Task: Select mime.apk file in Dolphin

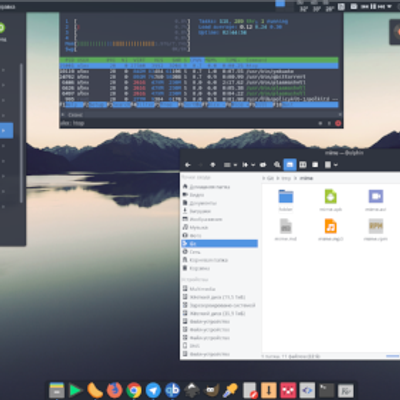Action: point(331,200)
